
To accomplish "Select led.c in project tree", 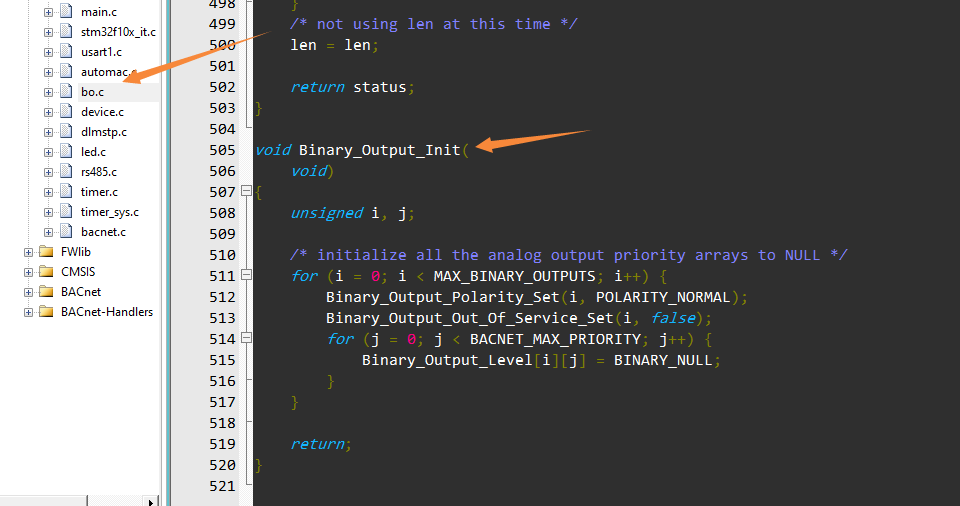I will point(93,152).
